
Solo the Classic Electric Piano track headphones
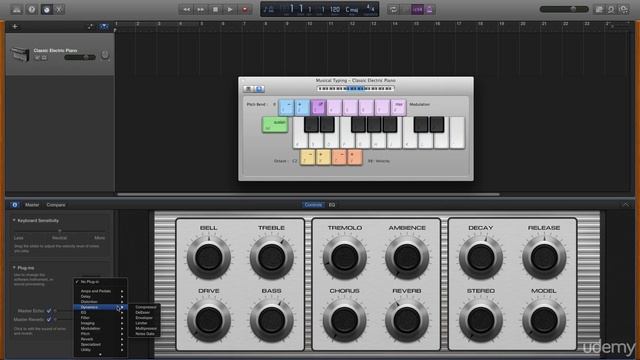coord(44,58)
